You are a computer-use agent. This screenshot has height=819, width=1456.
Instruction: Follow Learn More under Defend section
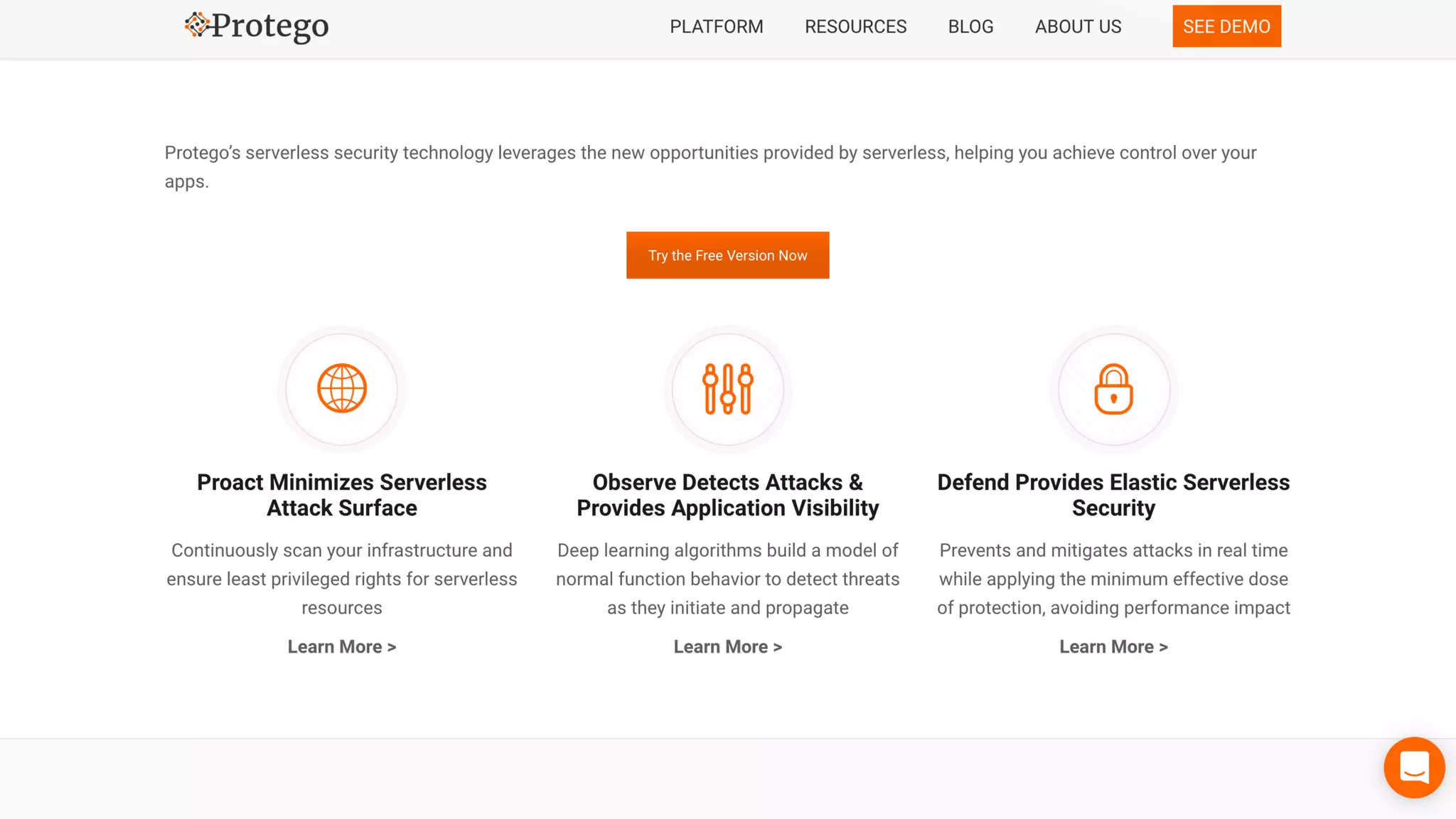(x=1113, y=647)
